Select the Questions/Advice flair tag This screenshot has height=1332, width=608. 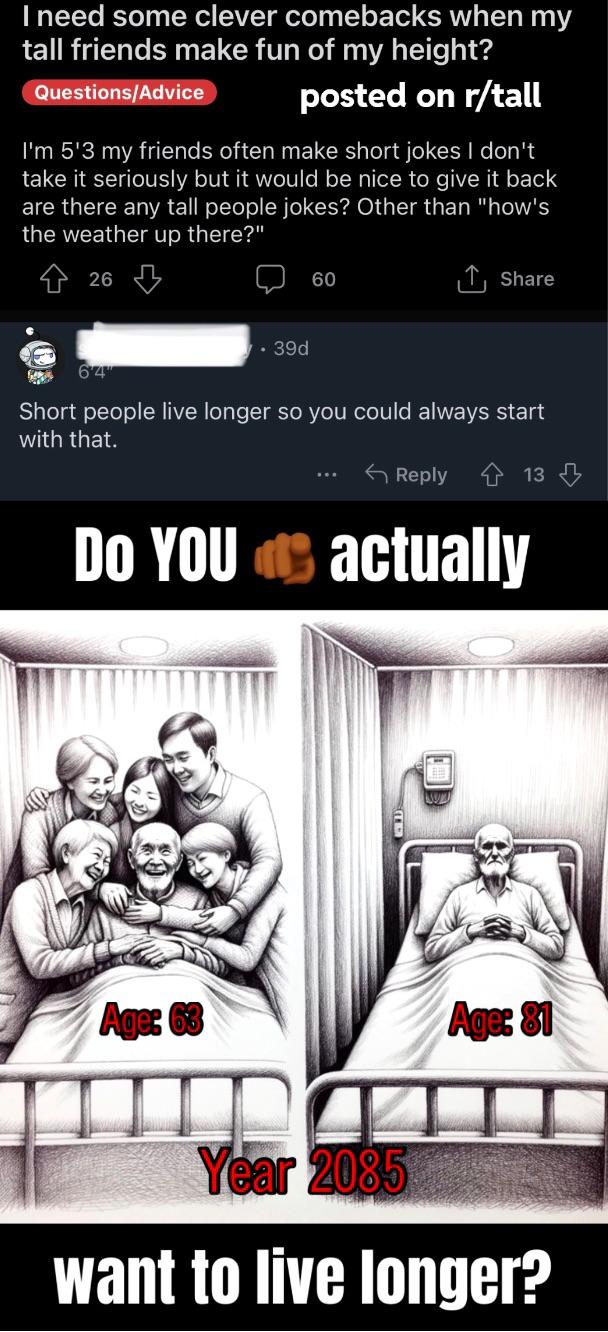click(119, 93)
